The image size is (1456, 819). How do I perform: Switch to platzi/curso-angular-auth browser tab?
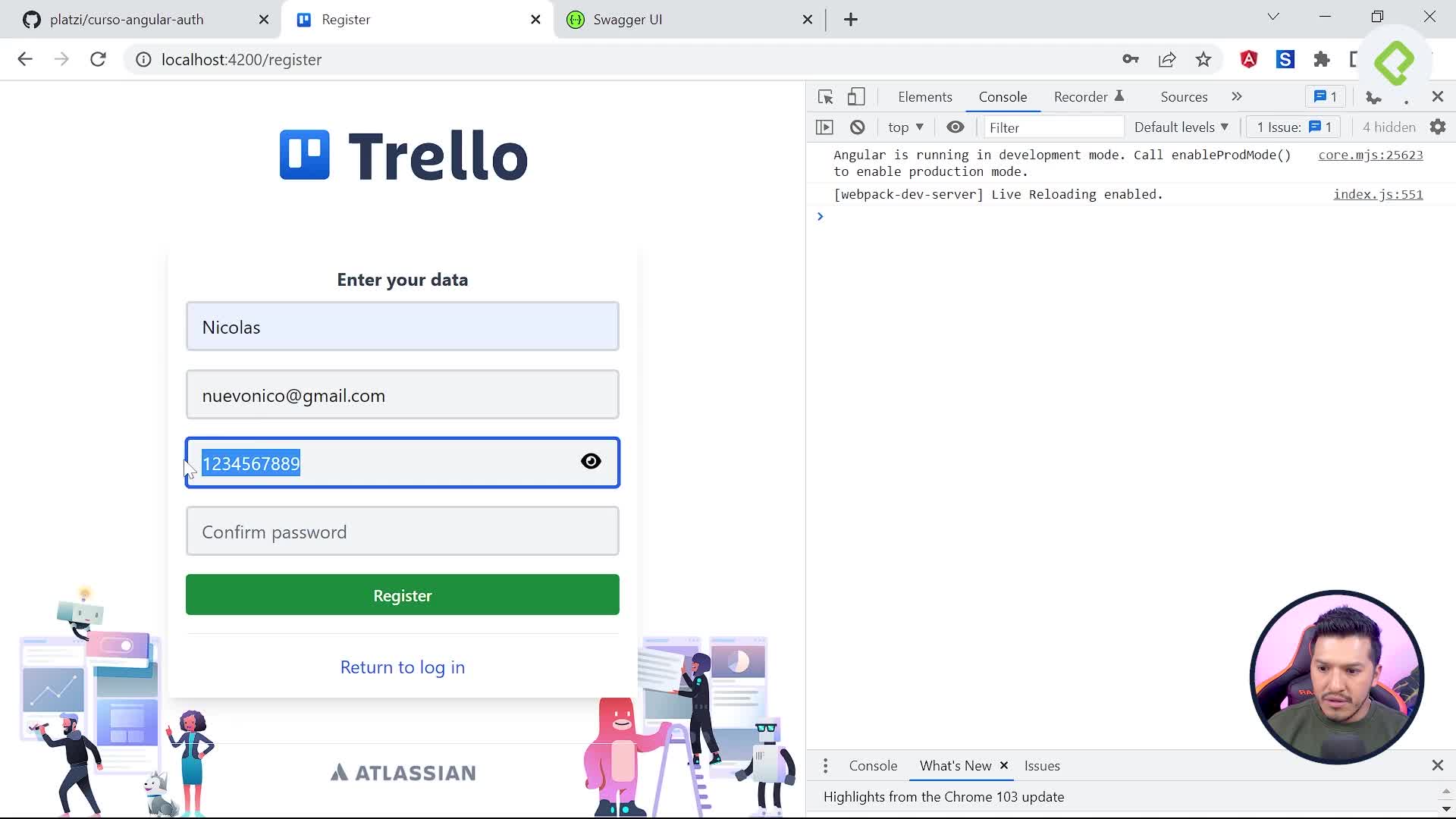pos(141,20)
